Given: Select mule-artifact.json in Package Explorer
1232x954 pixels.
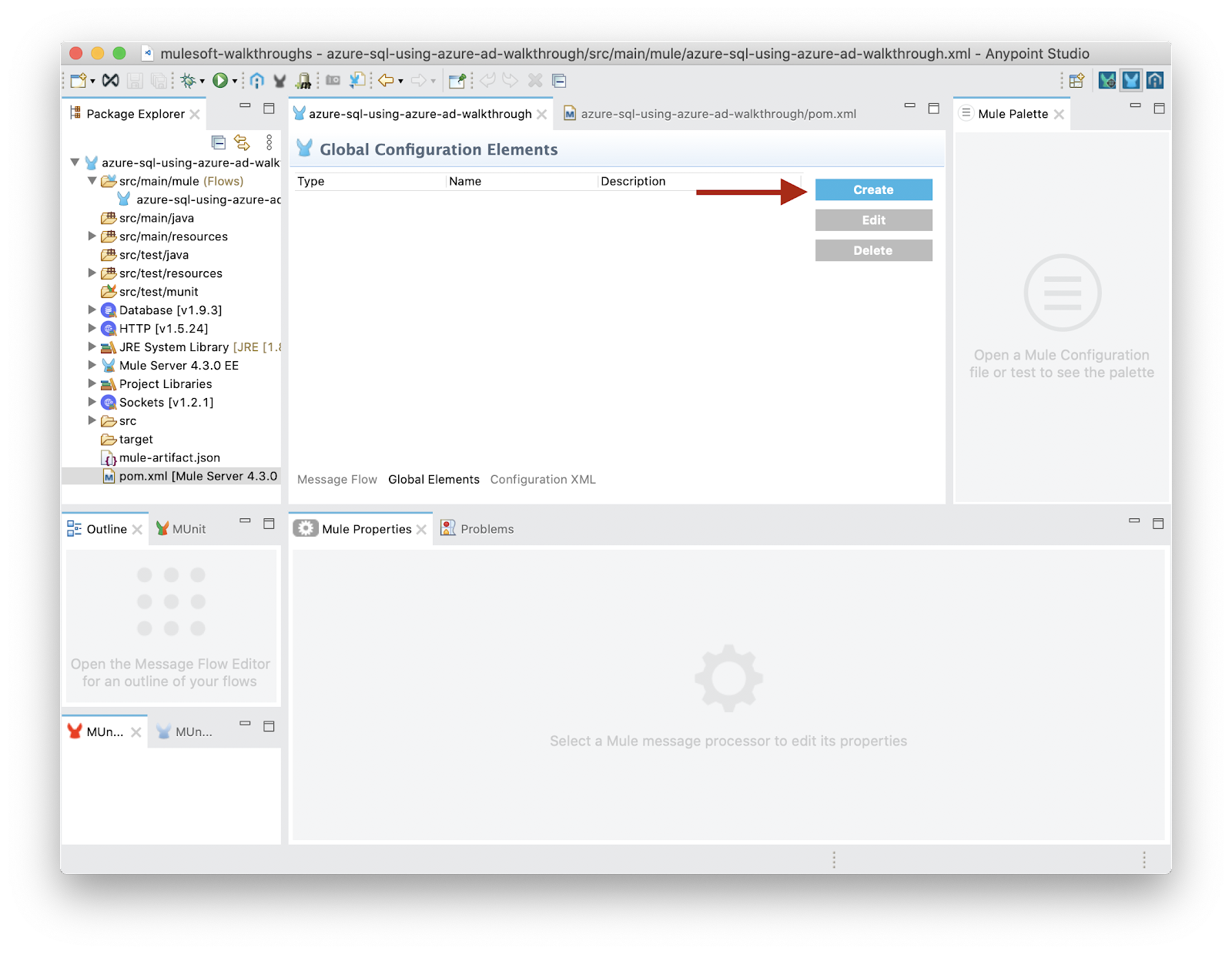Looking at the screenshot, I should click(x=169, y=458).
